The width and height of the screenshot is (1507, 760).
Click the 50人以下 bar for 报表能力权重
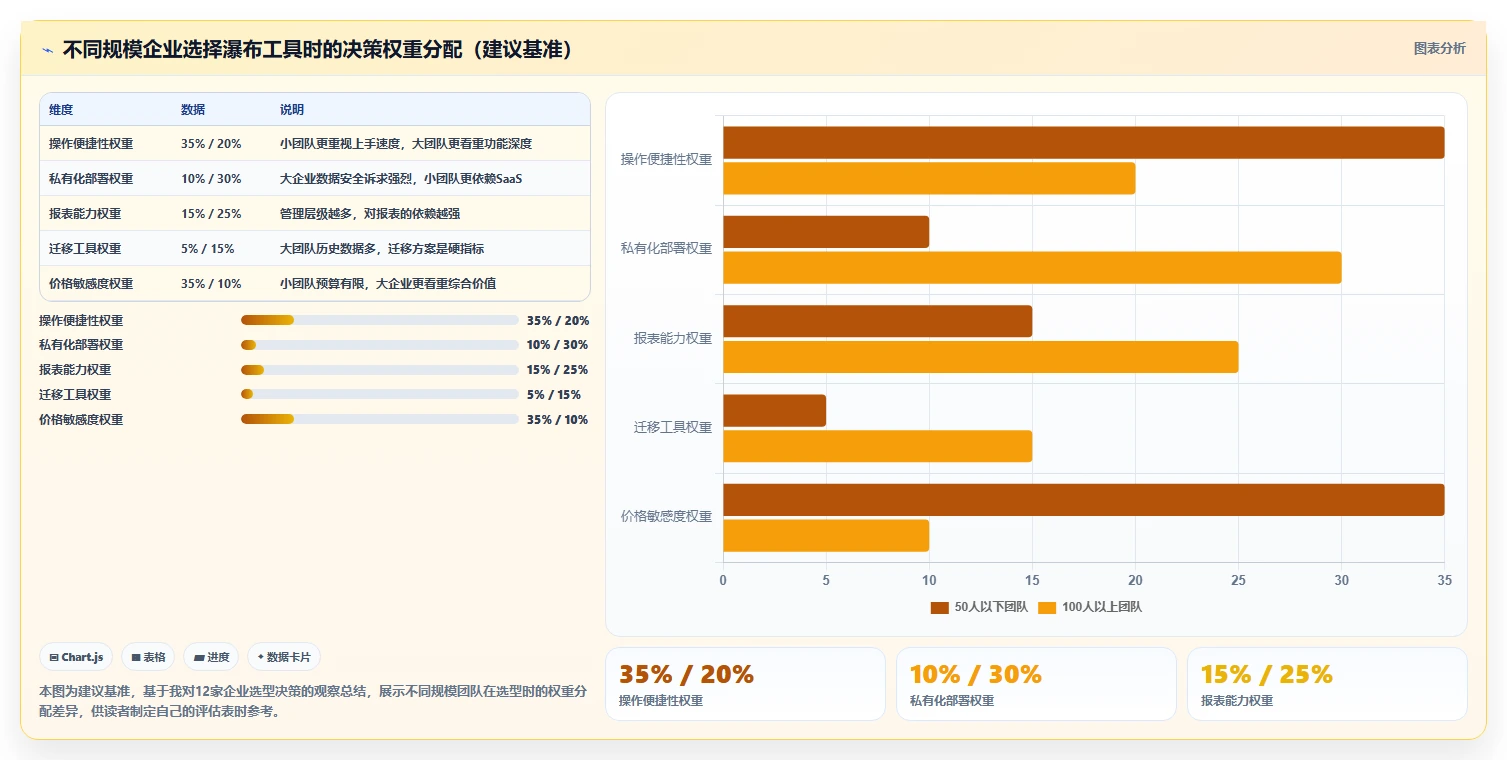tap(877, 321)
